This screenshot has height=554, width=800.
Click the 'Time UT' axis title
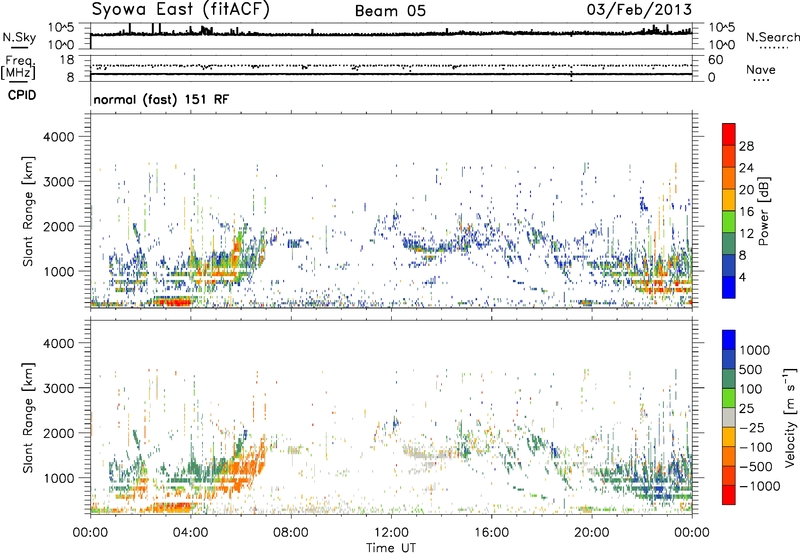pyautogui.click(x=391, y=547)
